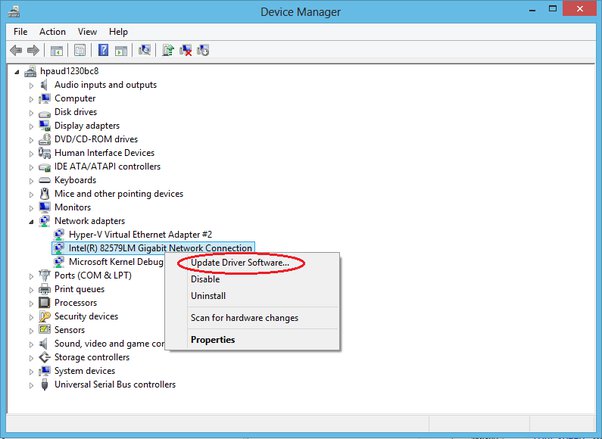Toggle the Show/Hide Console Tree icon
The width and height of the screenshot is (602, 439).
57,50
